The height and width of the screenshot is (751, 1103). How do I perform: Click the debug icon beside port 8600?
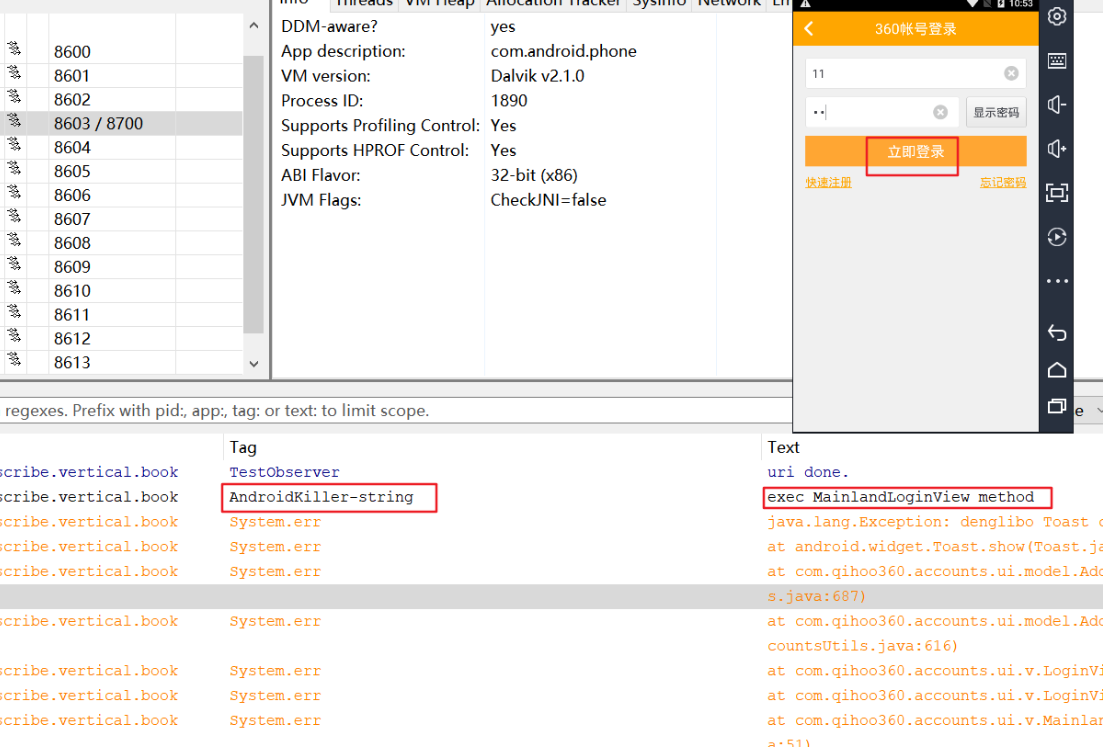[x=14, y=49]
